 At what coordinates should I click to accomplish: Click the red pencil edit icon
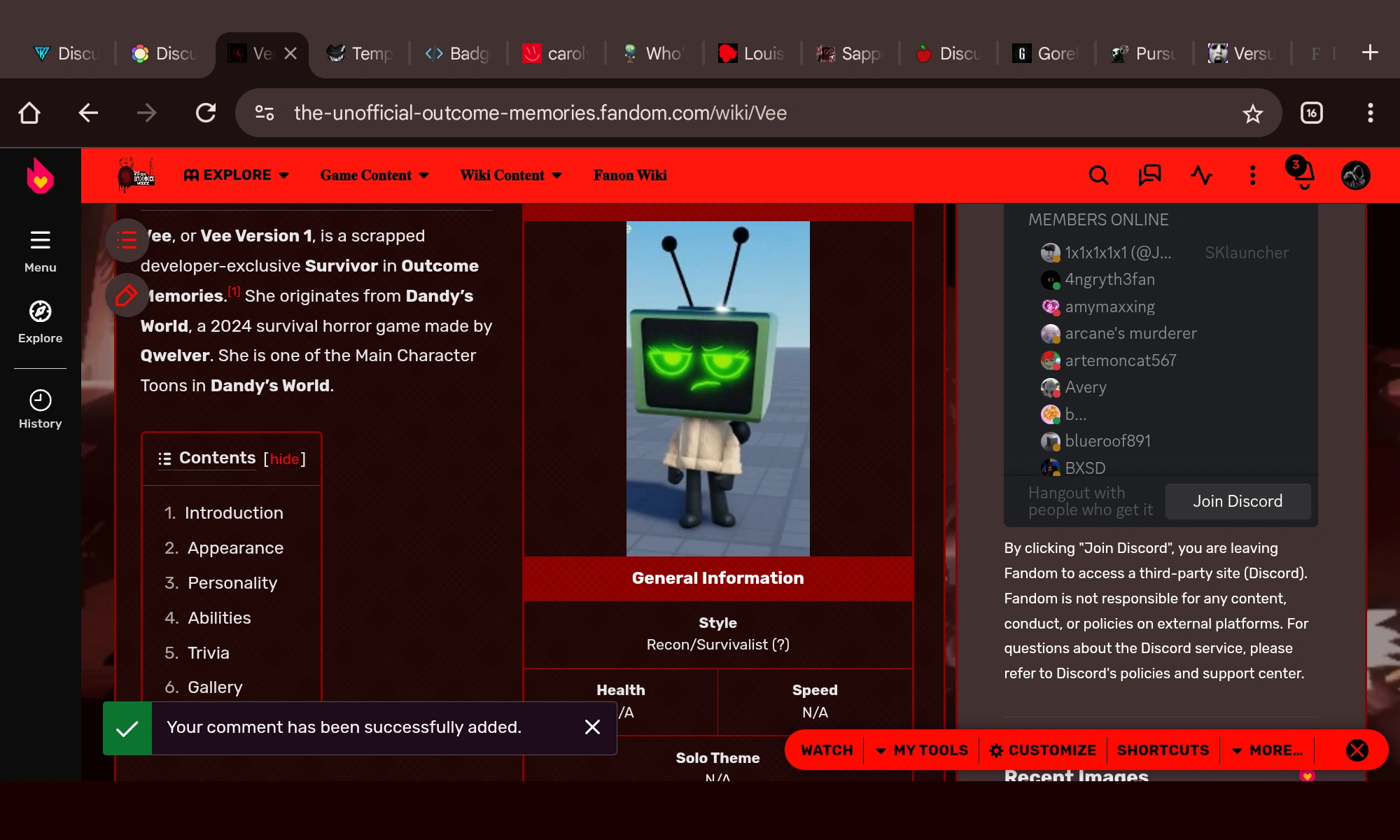[126, 295]
